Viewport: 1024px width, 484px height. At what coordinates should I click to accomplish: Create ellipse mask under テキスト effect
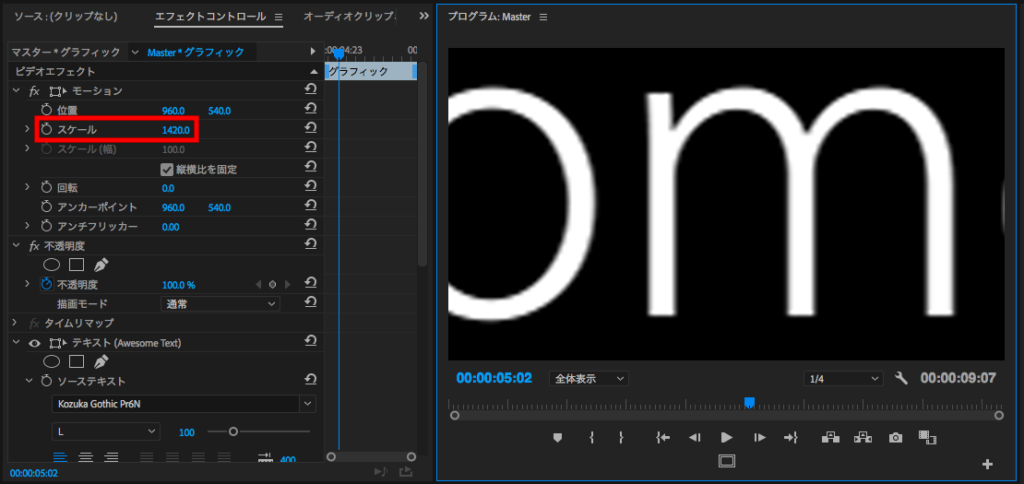click(x=52, y=362)
